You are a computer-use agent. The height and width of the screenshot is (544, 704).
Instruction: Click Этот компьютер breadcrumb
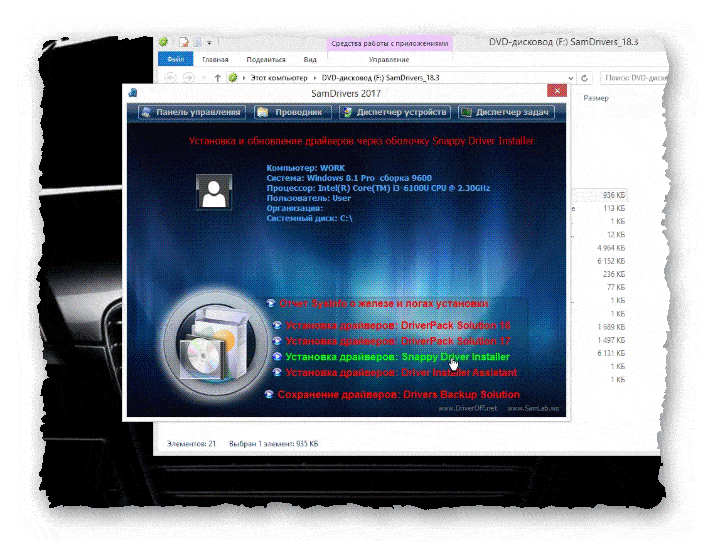279,78
